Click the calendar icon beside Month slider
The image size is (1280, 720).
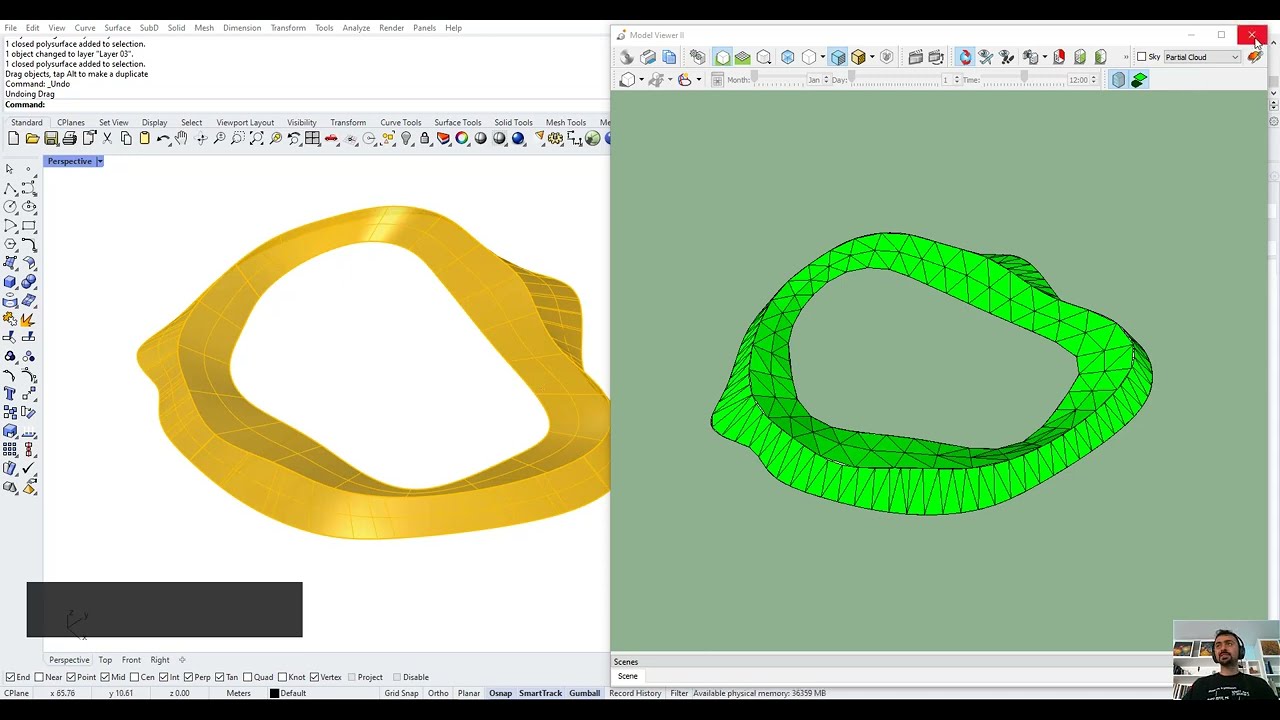tap(717, 79)
